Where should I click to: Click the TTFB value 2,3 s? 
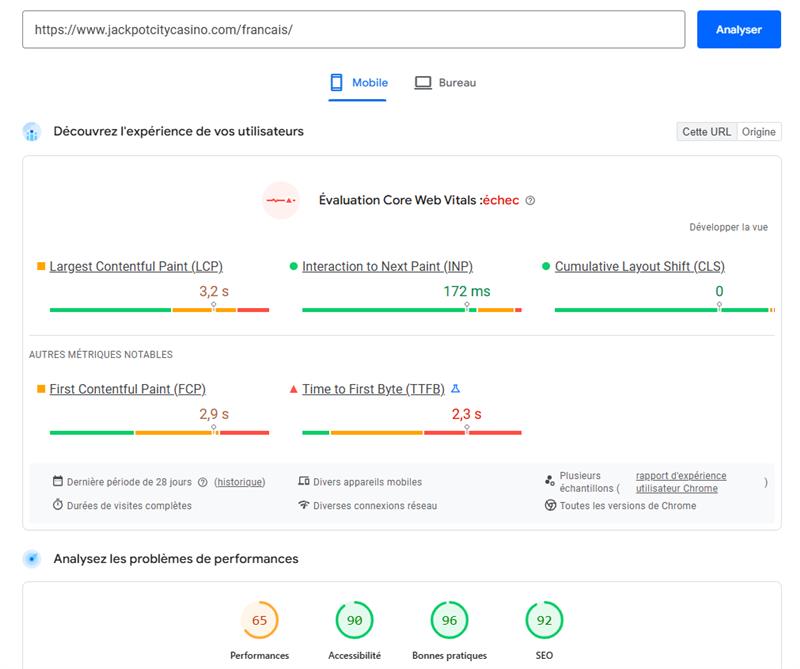pos(466,414)
